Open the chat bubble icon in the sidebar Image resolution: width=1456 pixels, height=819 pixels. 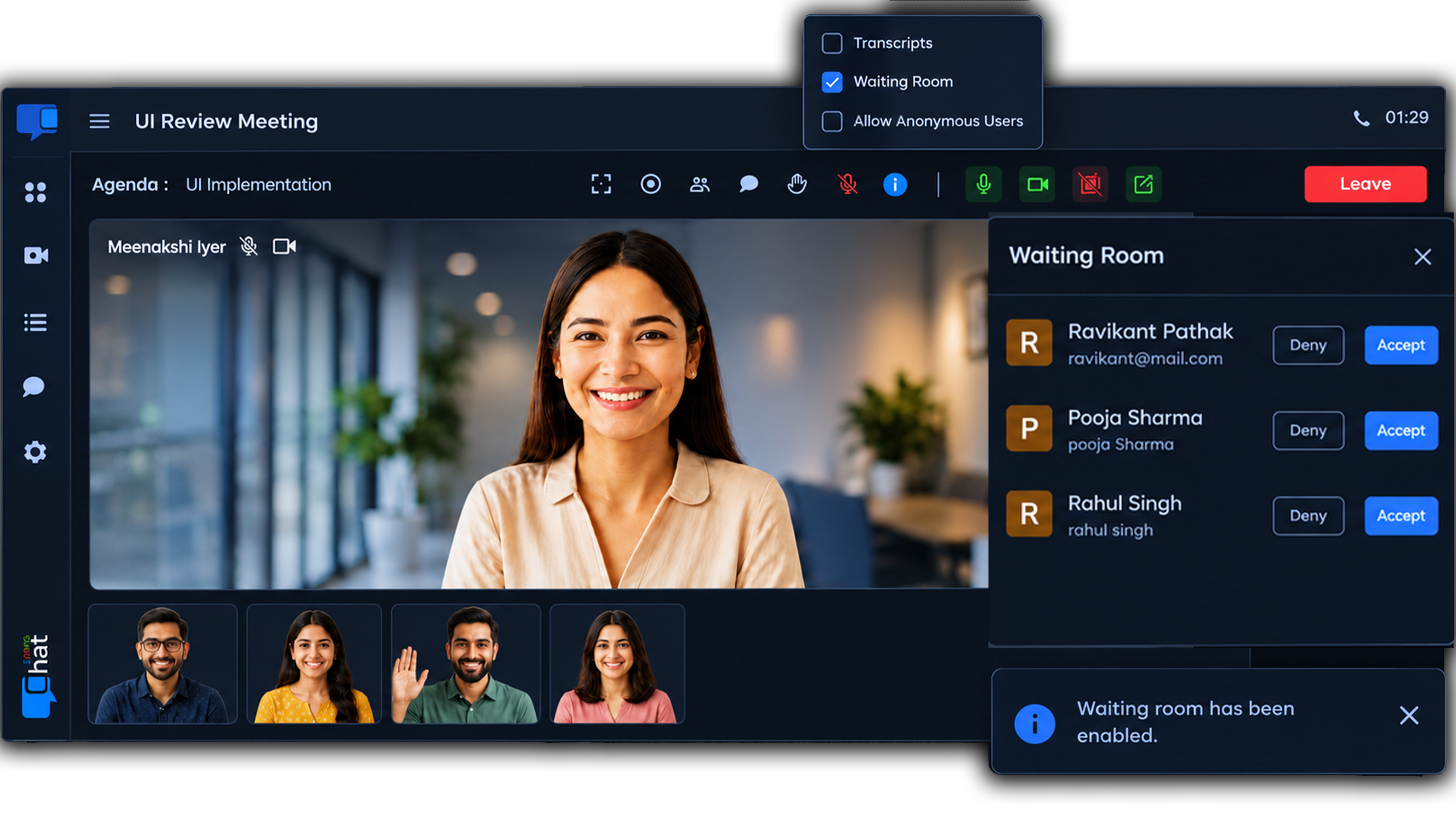[34, 387]
